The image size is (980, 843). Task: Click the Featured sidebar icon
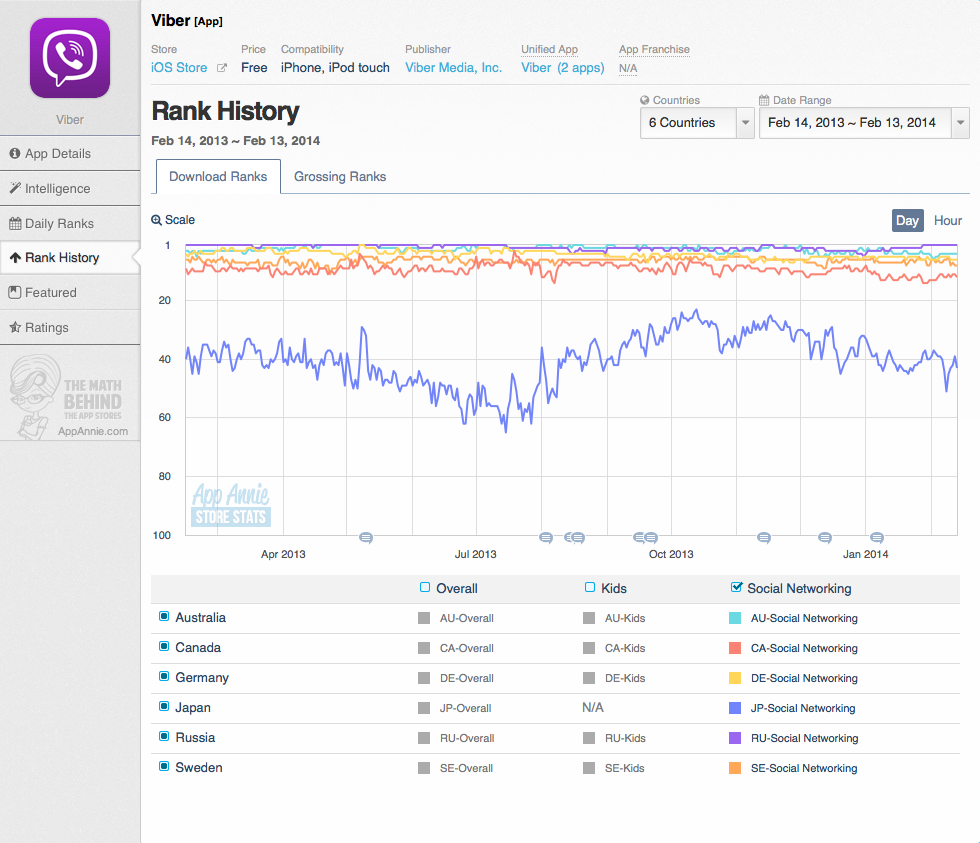pyautogui.click(x=15, y=292)
